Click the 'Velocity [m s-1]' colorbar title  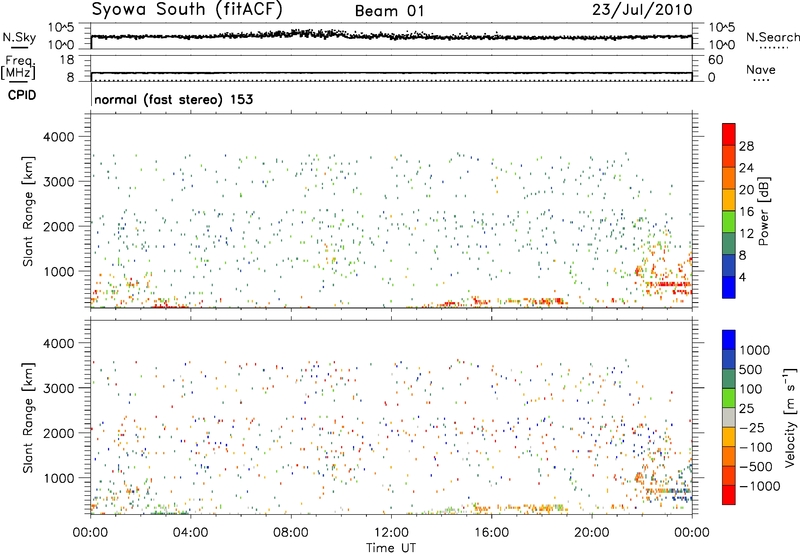[790, 417]
